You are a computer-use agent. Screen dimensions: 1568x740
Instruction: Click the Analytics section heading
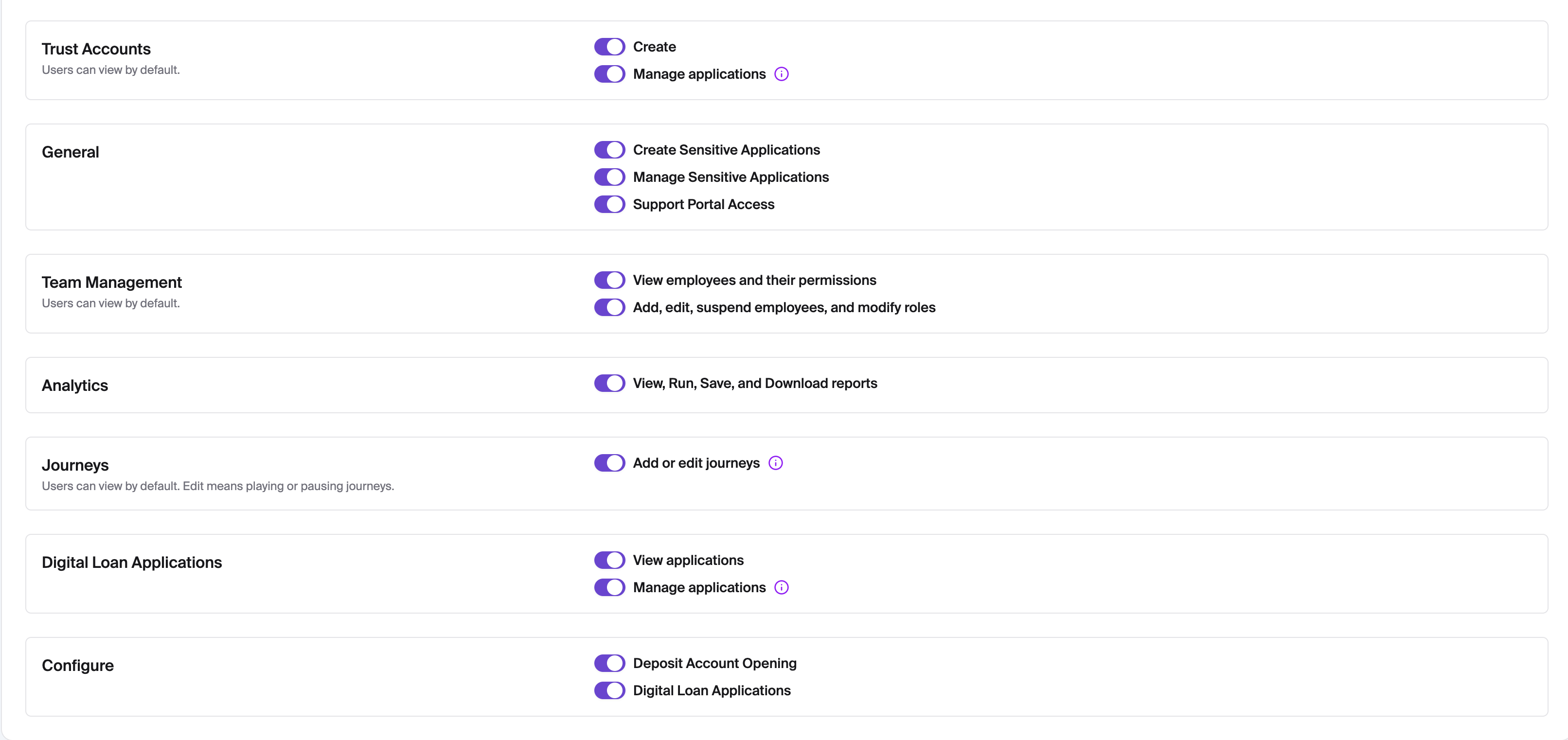click(75, 385)
